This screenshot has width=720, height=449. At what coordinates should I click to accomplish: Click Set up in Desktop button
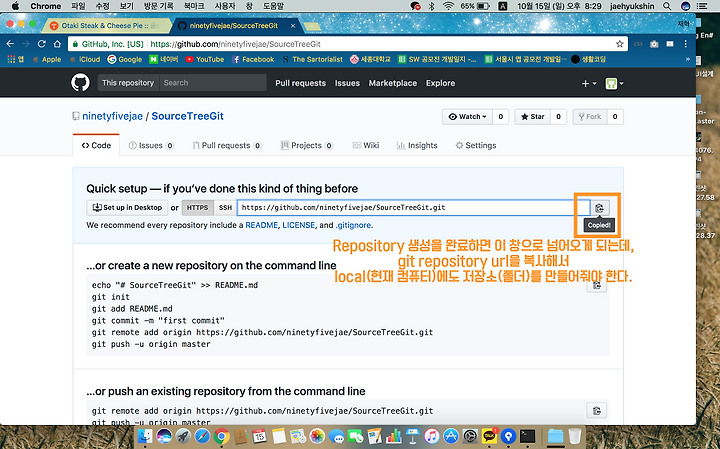[x=127, y=208]
